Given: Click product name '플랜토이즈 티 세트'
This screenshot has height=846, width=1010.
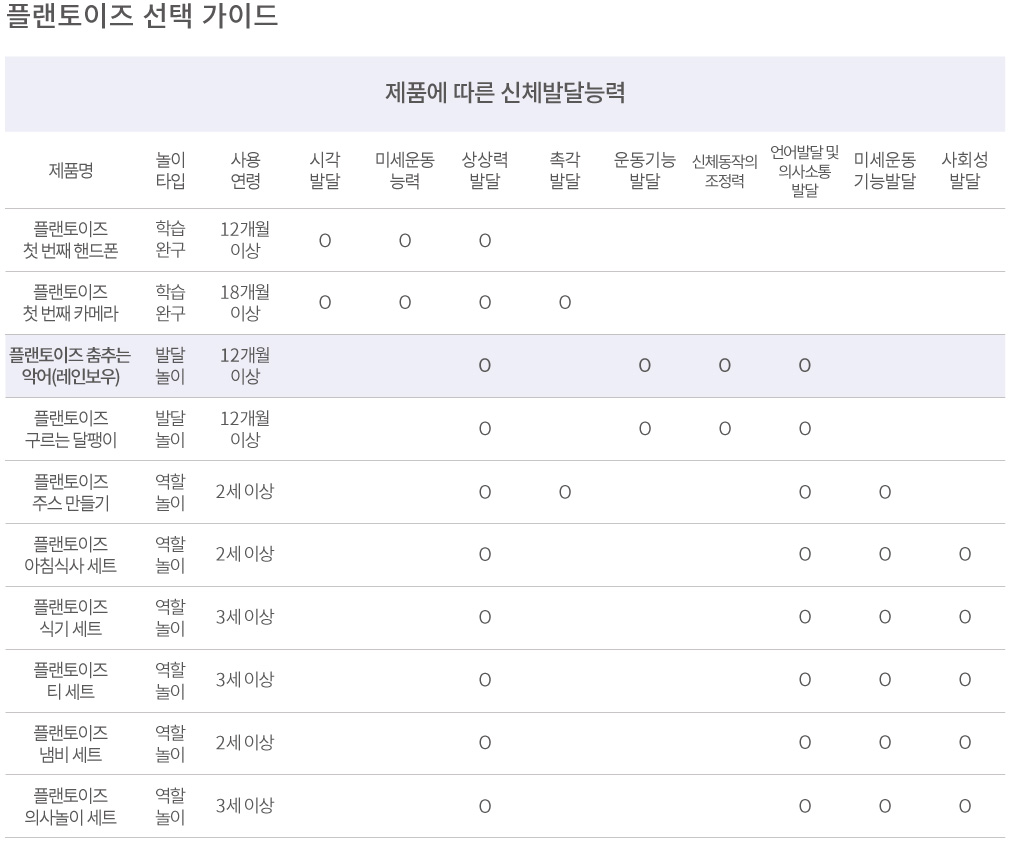Looking at the screenshot, I should [x=71, y=680].
